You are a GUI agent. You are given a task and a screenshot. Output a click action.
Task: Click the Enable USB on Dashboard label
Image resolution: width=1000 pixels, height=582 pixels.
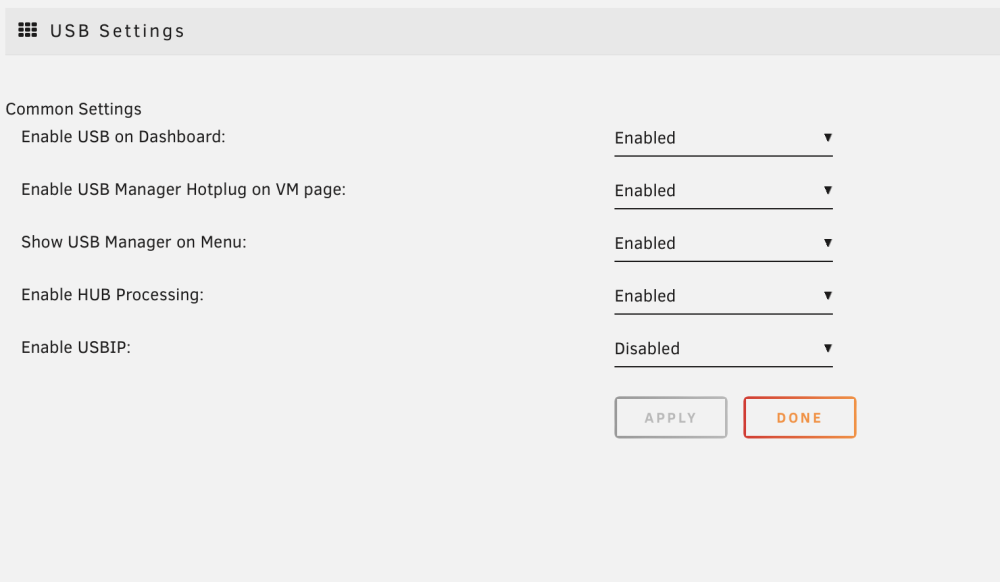pyautogui.click(x=123, y=137)
